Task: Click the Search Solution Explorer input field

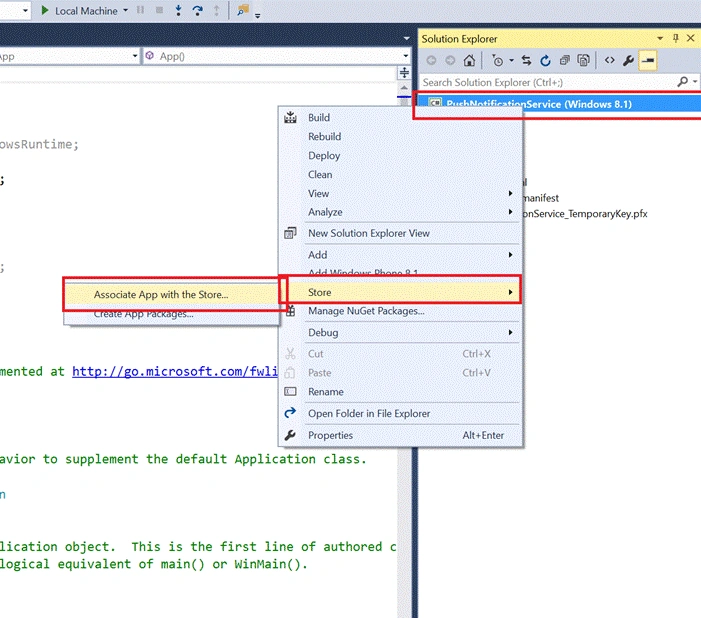Action: pyautogui.click(x=548, y=82)
